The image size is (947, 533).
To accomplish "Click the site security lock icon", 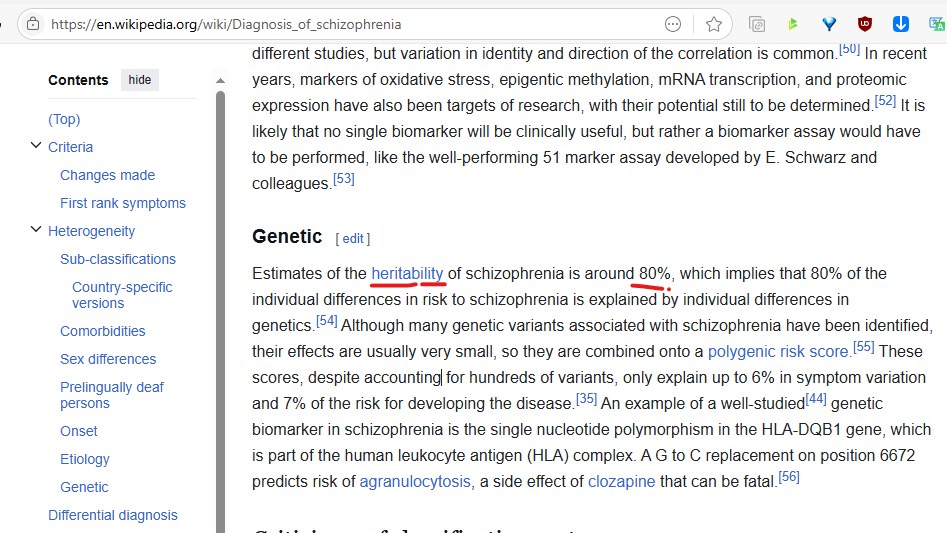I will pos(33,24).
